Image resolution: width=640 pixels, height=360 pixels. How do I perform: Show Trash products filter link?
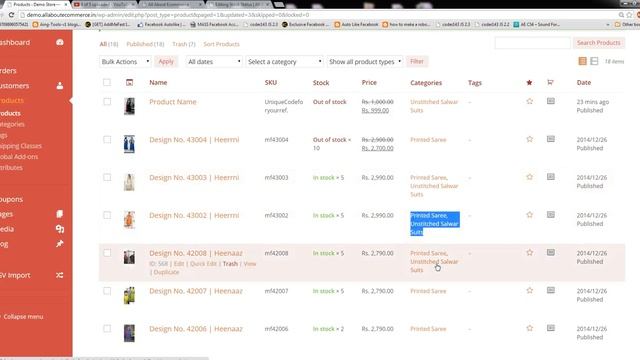[x=184, y=44]
